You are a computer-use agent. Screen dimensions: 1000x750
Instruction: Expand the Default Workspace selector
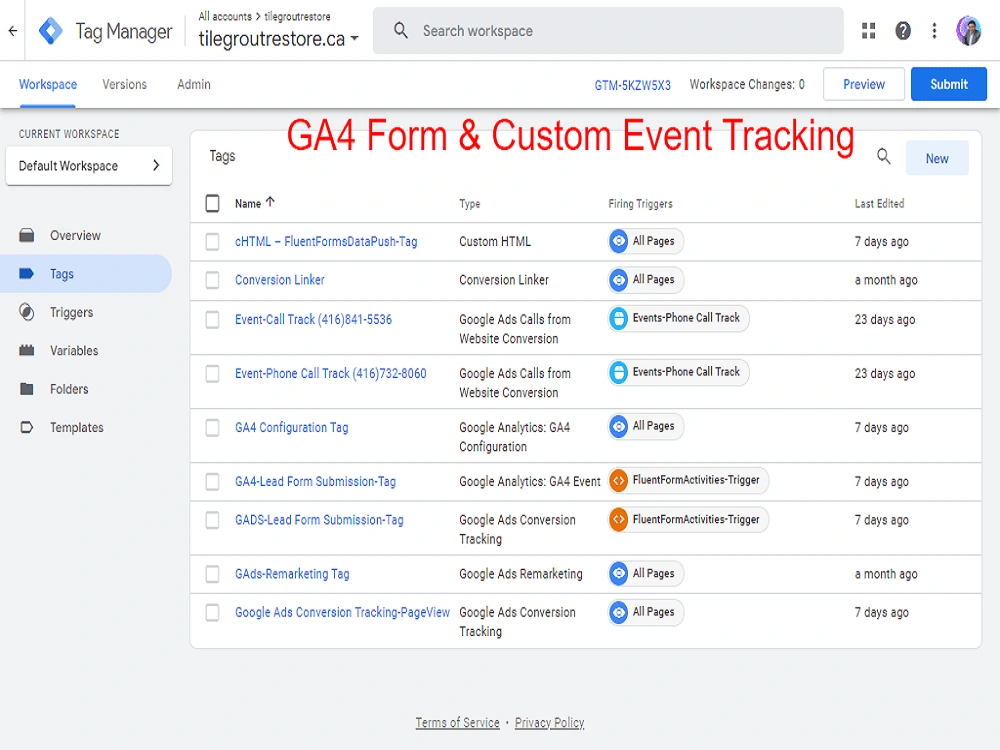click(89, 166)
